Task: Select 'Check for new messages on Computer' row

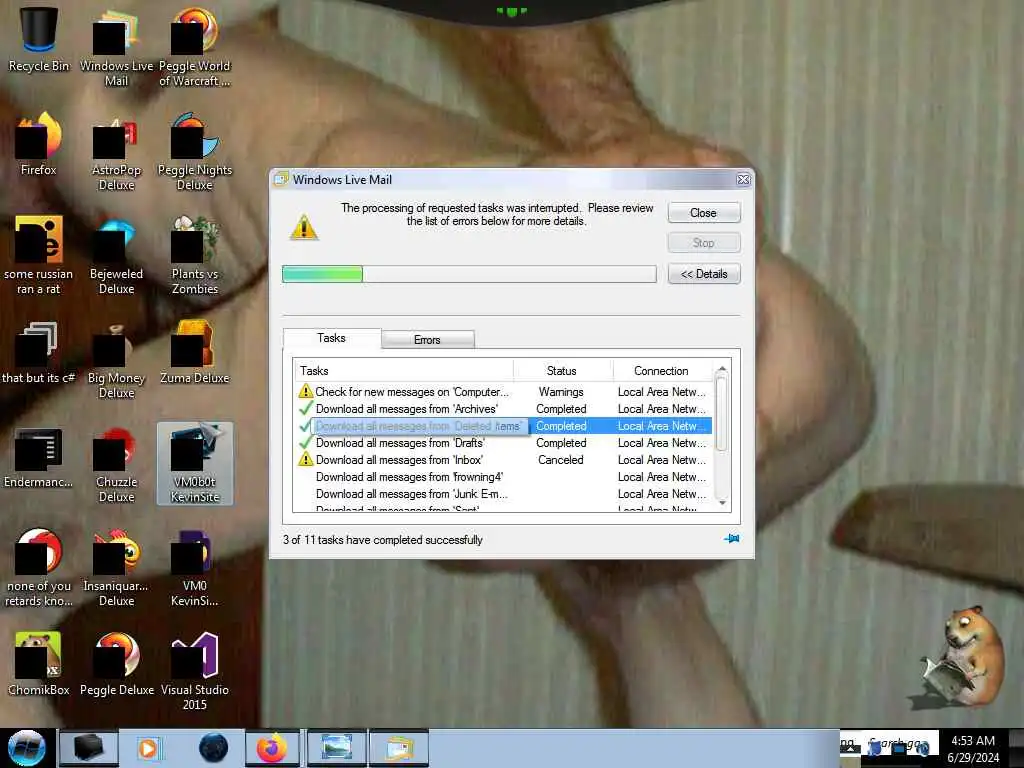Action: click(x=503, y=392)
